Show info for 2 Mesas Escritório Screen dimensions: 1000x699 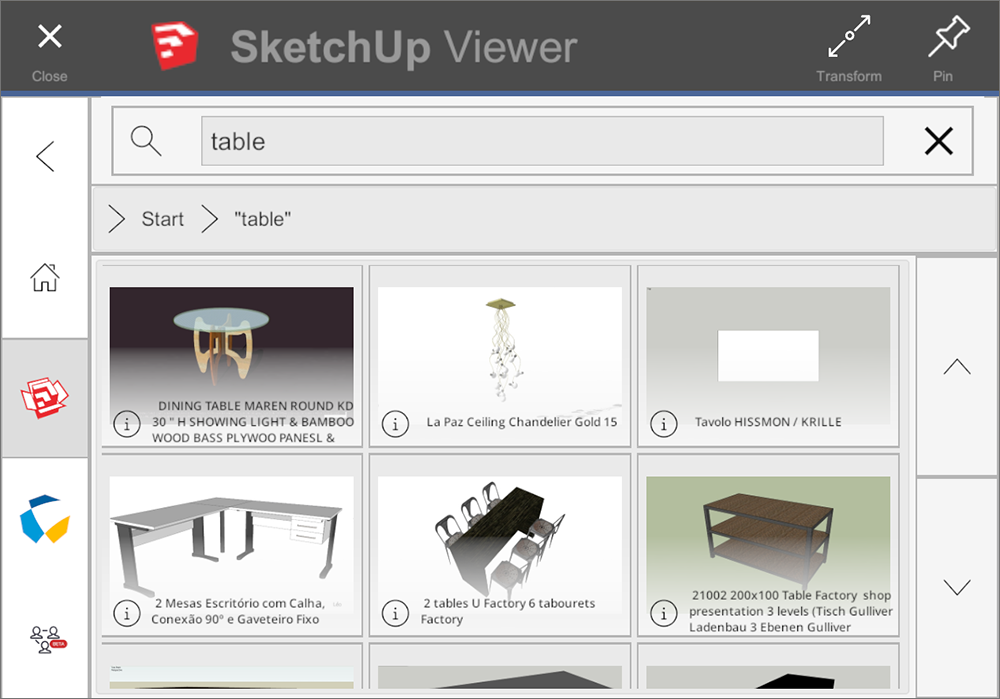click(126, 613)
